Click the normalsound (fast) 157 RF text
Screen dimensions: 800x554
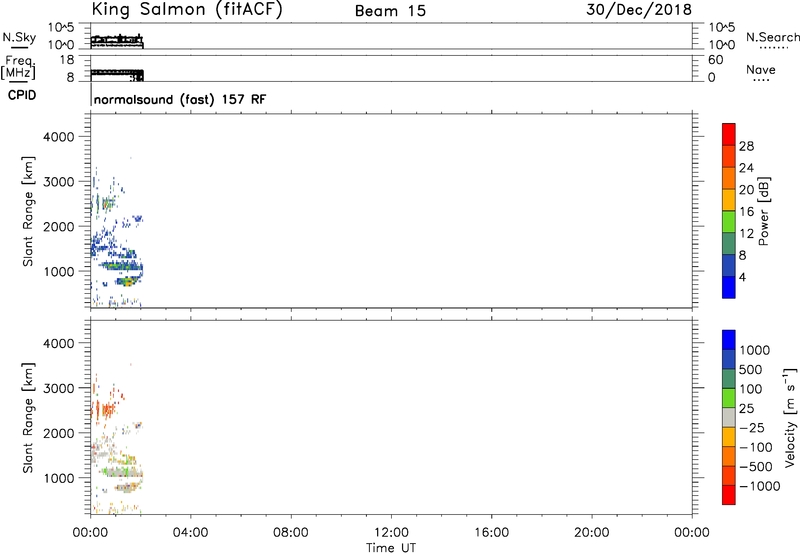coord(180,99)
